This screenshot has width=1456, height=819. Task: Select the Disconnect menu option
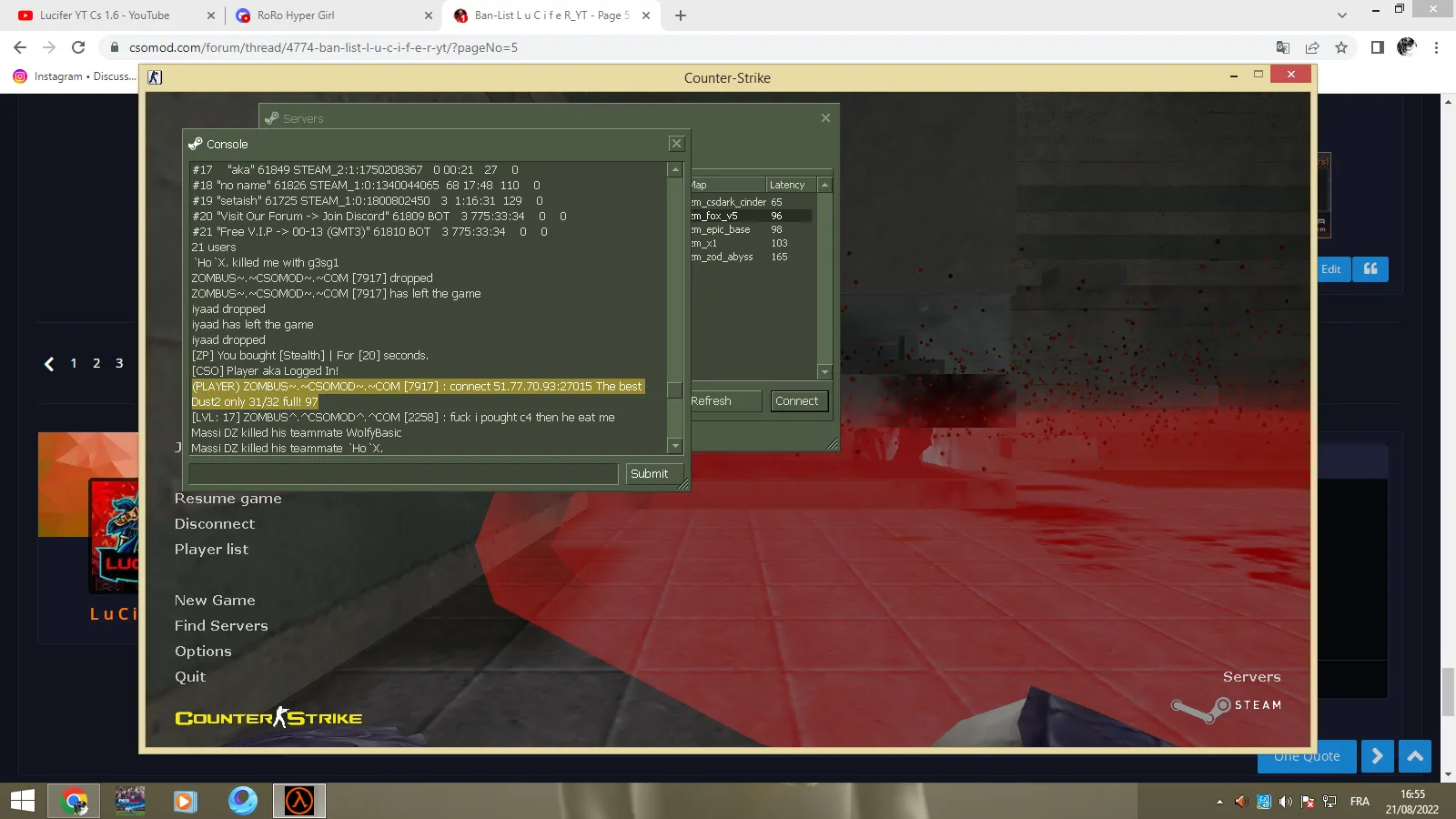click(215, 524)
